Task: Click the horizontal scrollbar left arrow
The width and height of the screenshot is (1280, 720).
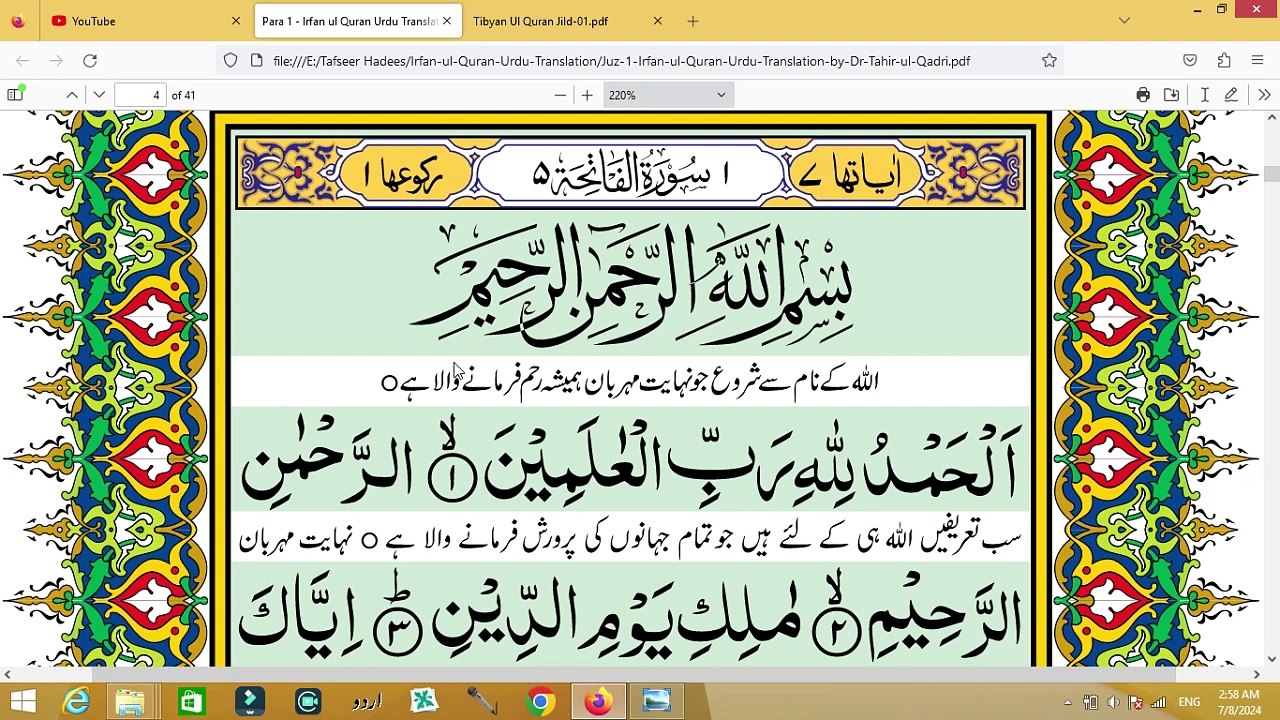Action: click(8, 675)
